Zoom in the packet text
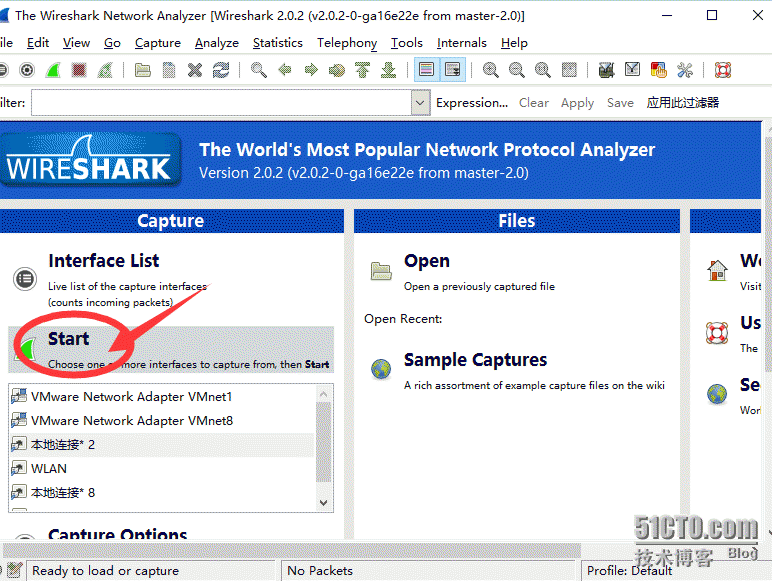 click(490, 70)
